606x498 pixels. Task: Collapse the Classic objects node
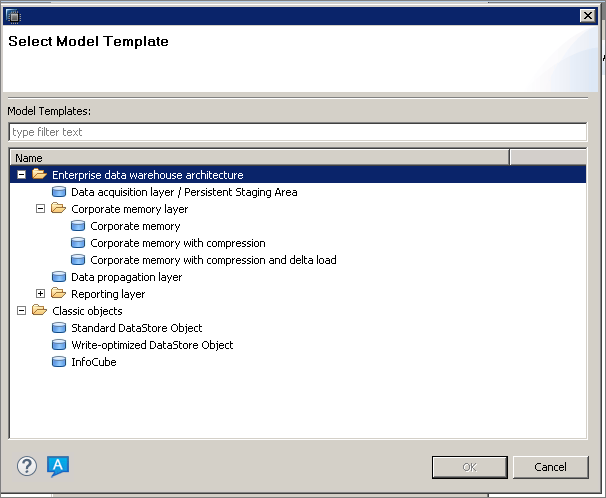point(22,311)
